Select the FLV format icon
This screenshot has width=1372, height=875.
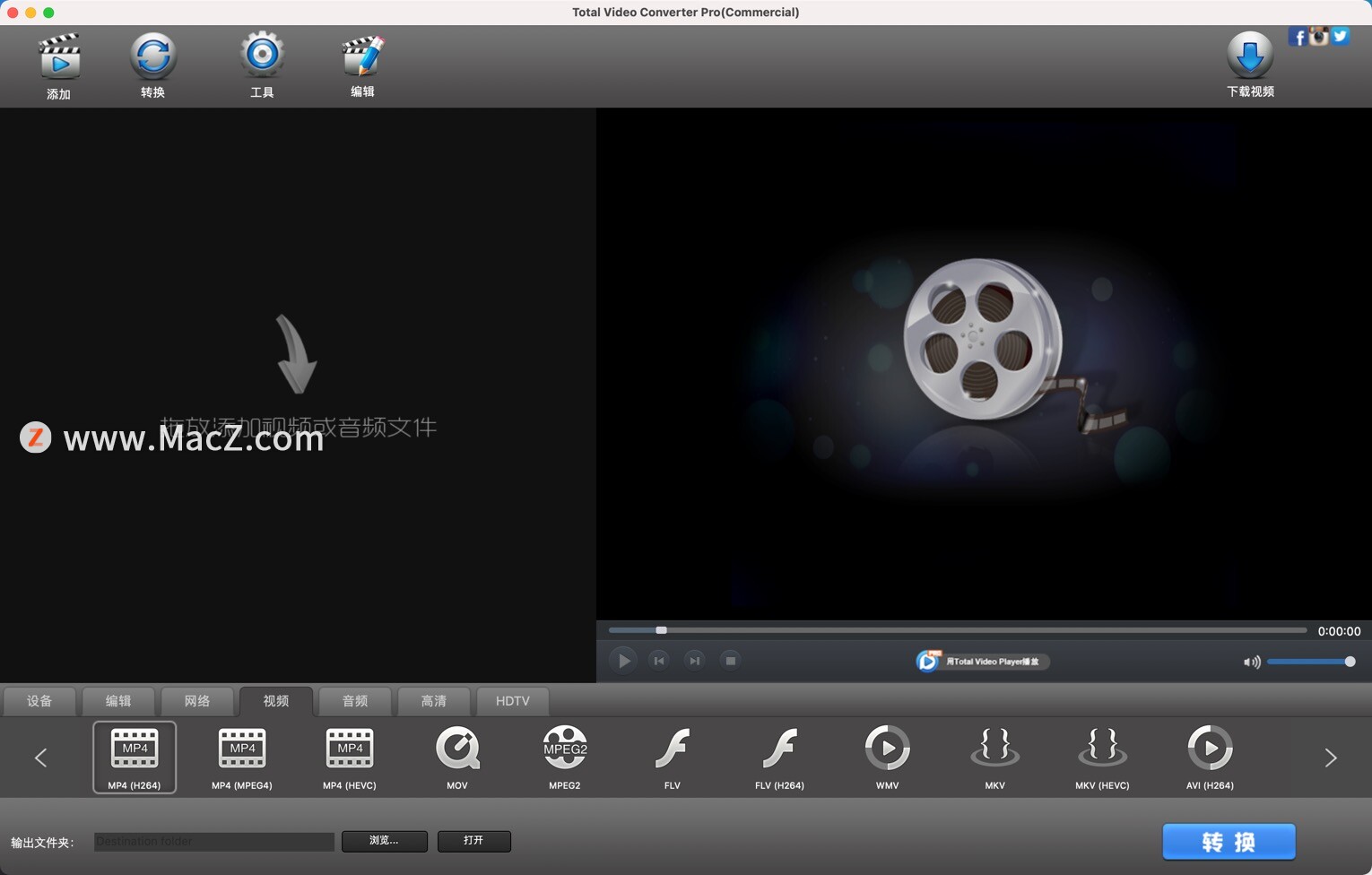673,749
